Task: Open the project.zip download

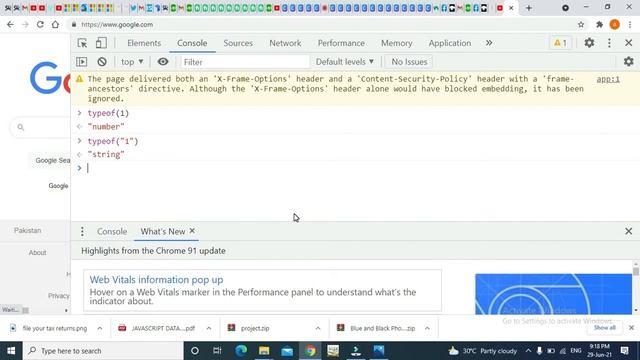Action: [x=255, y=328]
